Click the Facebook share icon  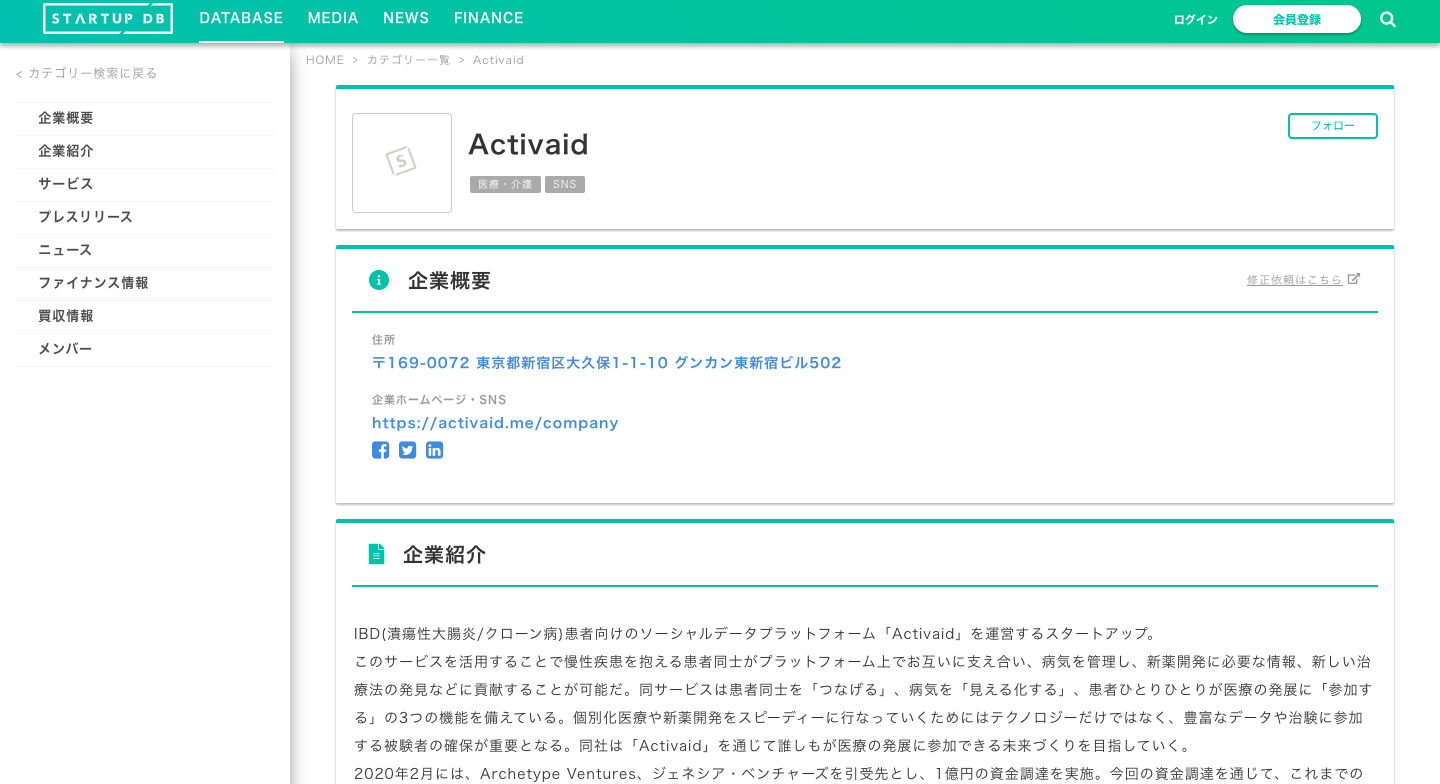coord(380,450)
